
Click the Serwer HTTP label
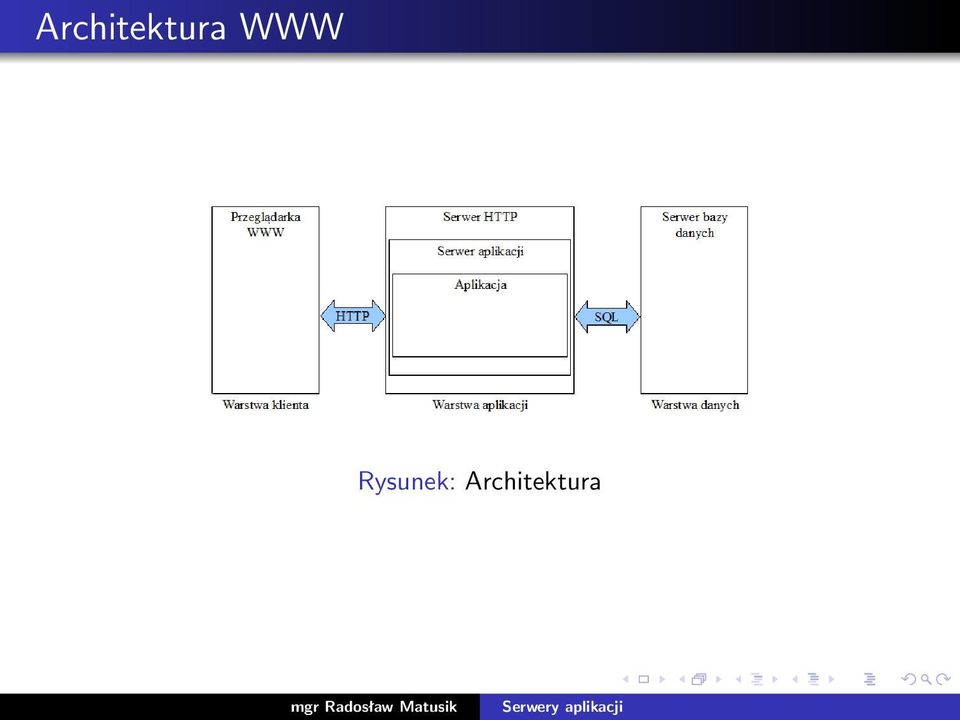pos(480,217)
